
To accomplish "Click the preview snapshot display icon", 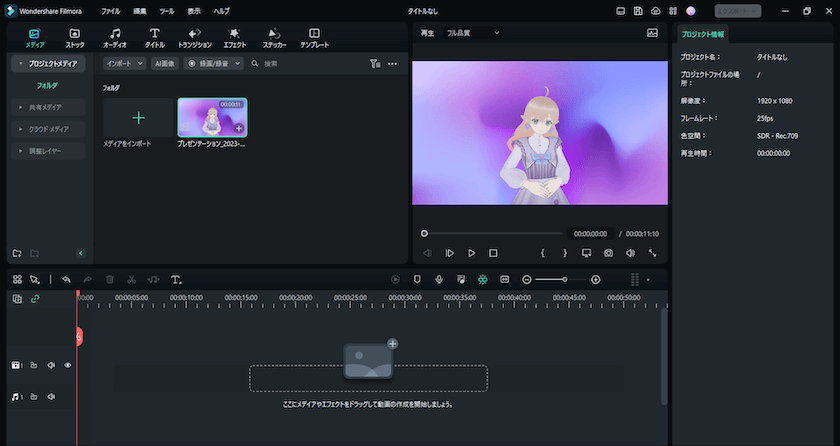I will pyautogui.click(x=652, y=33).
